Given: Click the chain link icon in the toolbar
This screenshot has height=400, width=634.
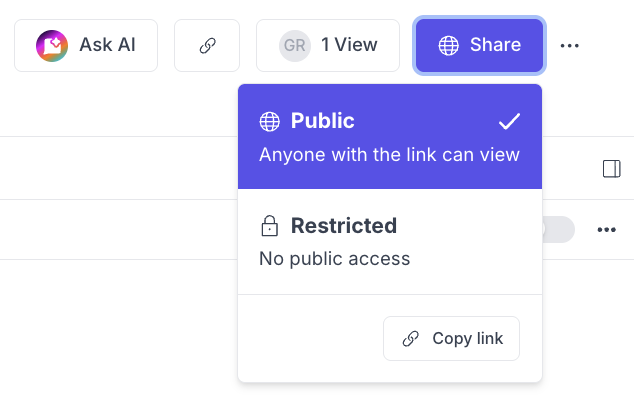Looking at the screenshot, I should (207, 45).
